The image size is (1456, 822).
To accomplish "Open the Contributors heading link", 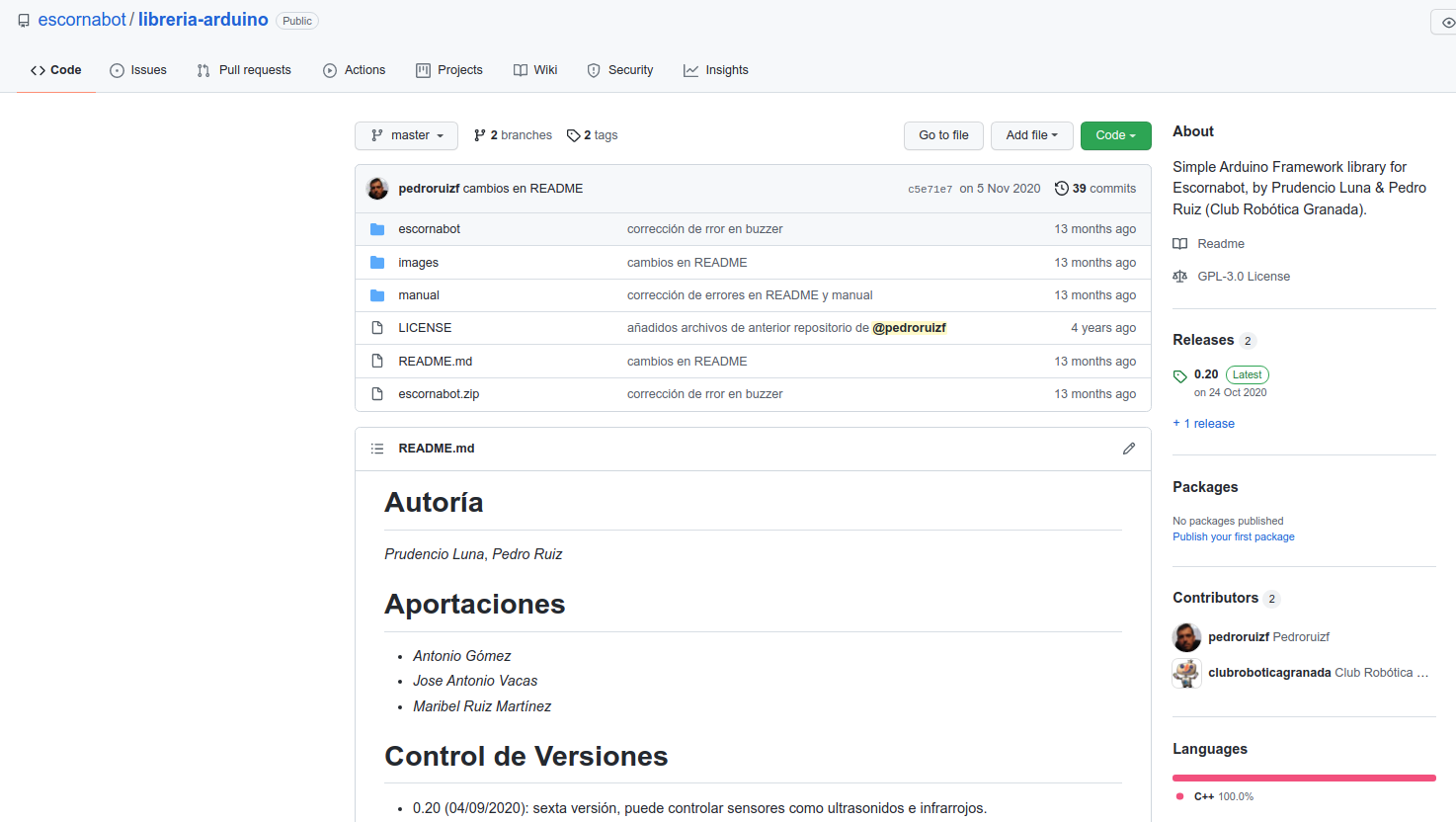I will coord(1215,598).
